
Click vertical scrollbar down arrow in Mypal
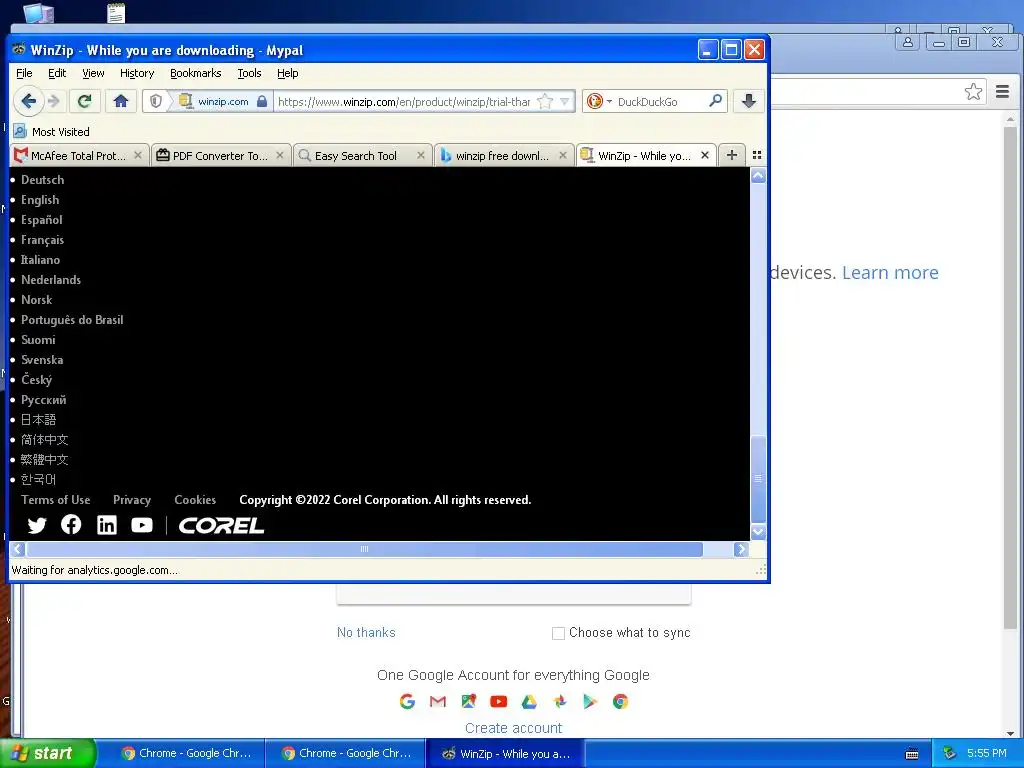758,532
